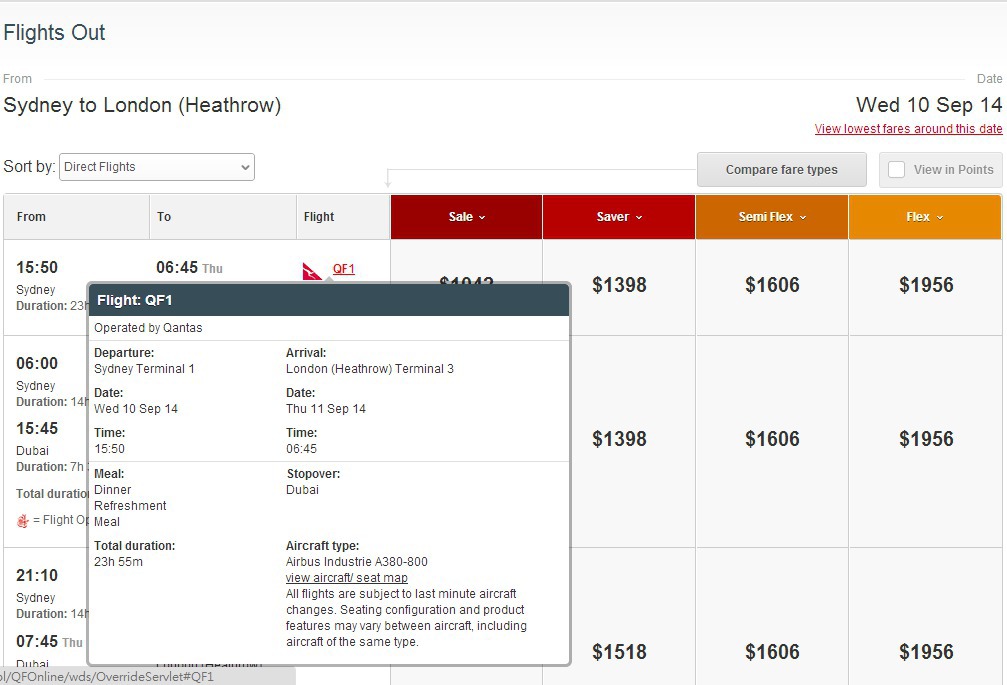
Task: Open the Sort by Direct Flights dropdown
Action: coord(157,167)
